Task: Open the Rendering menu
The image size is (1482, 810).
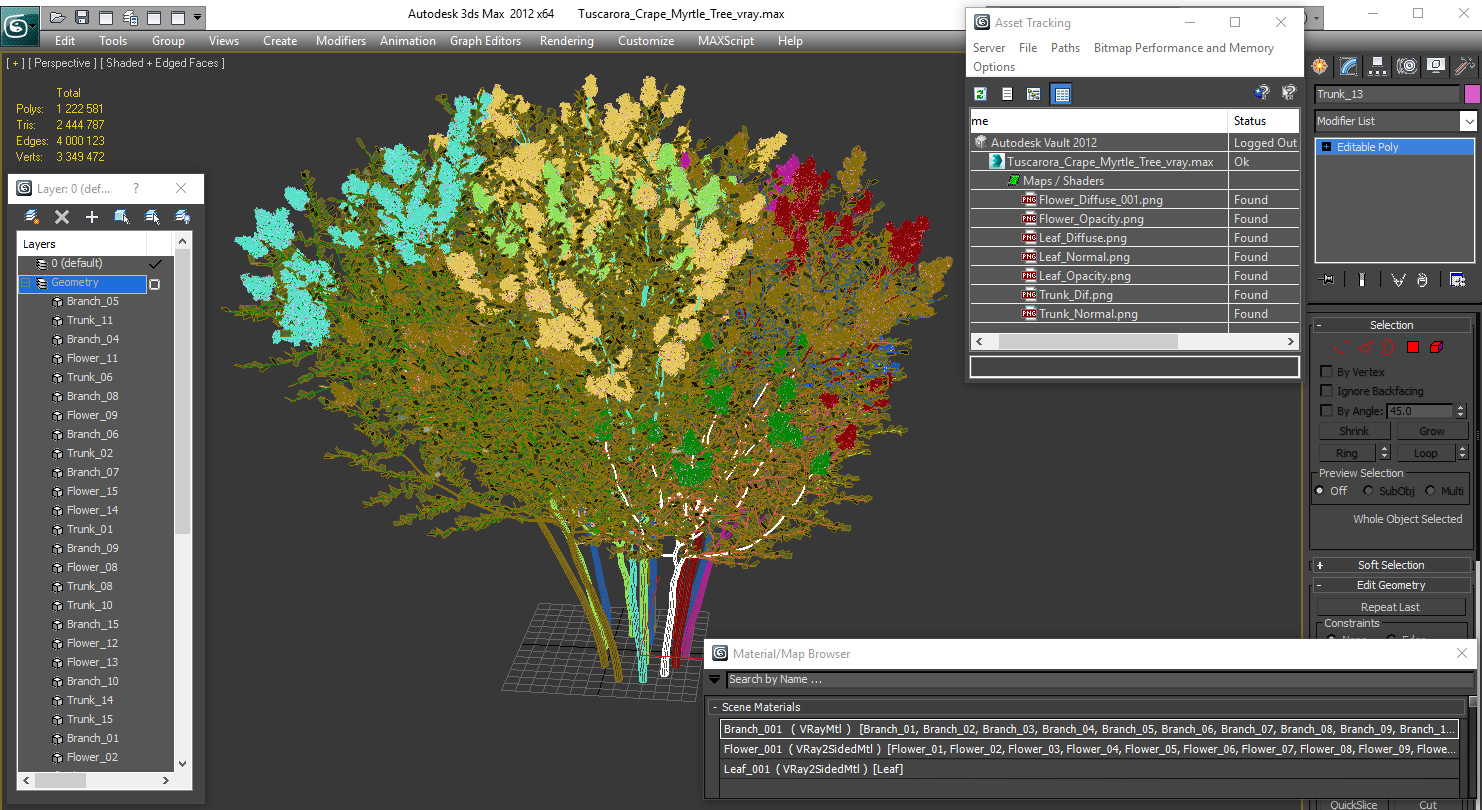Action: click(x=566, y=41)
